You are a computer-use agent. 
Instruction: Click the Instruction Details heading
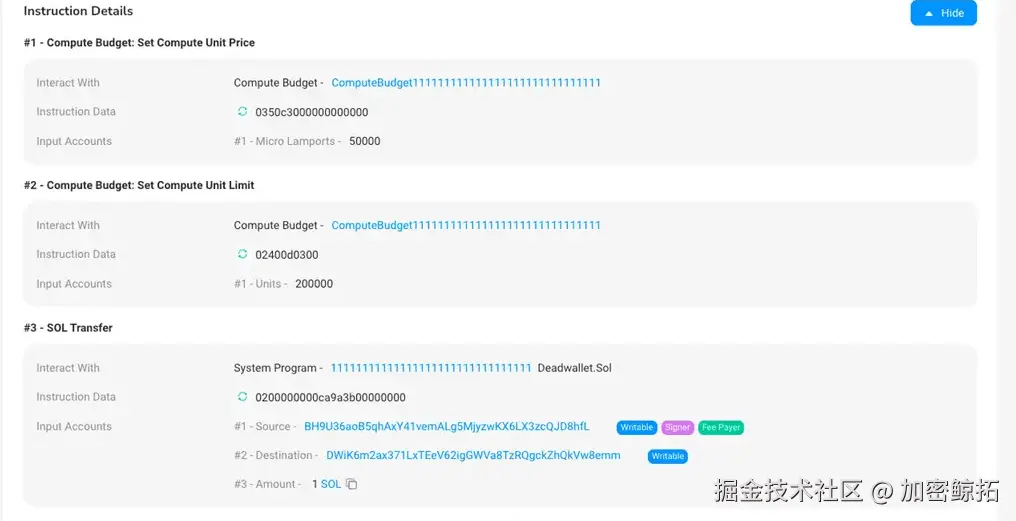[78, 11]
